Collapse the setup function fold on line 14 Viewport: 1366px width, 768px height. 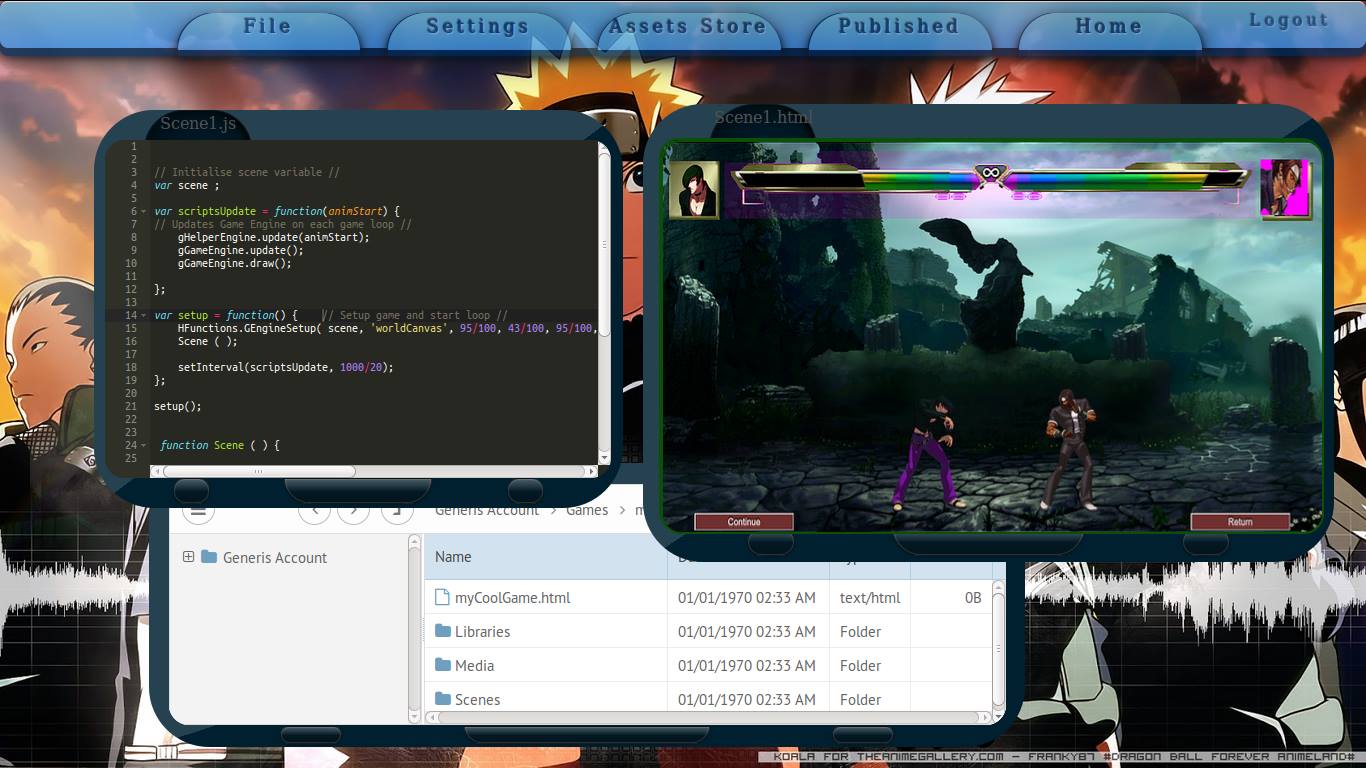(146, 316)
